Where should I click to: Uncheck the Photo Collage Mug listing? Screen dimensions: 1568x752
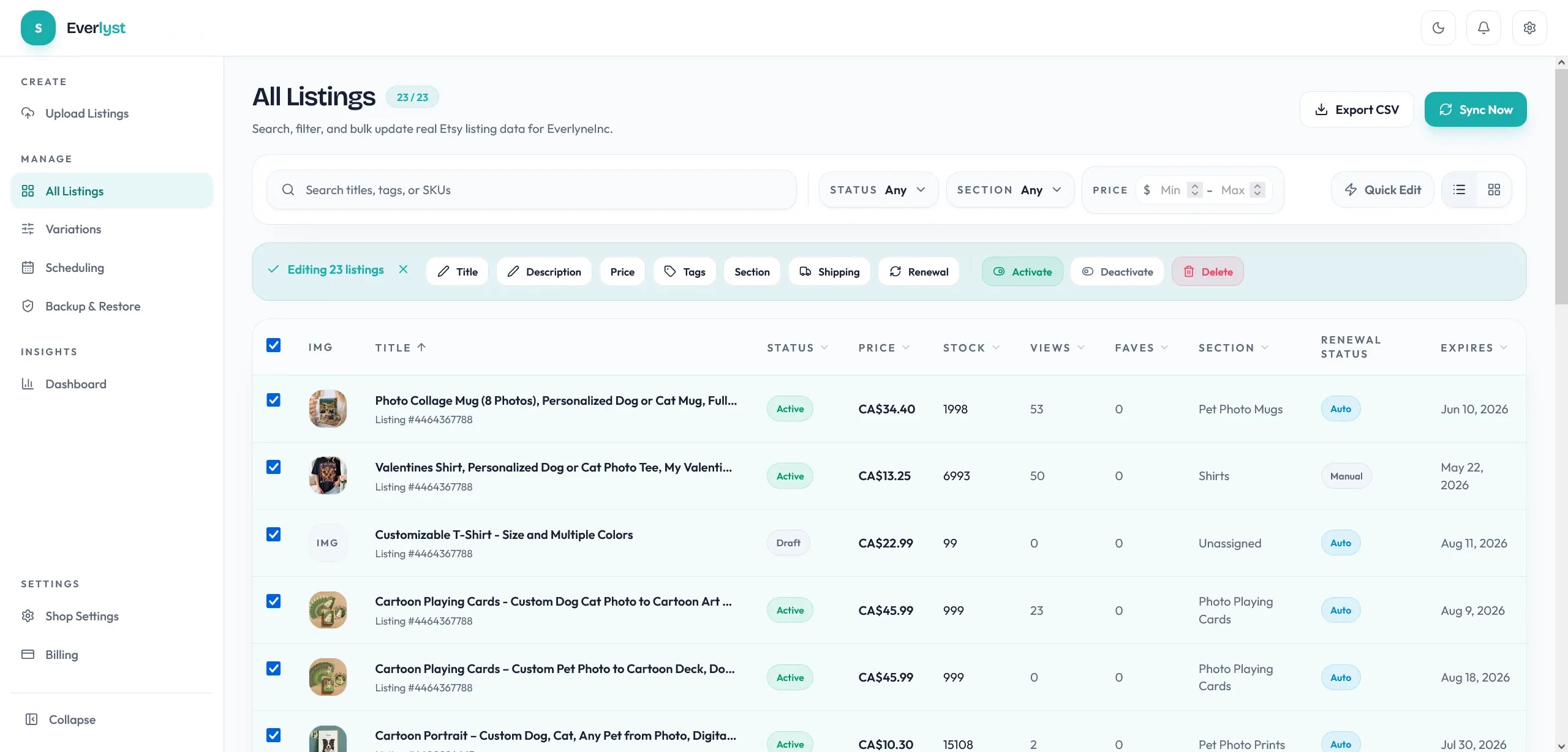[274, 400]
